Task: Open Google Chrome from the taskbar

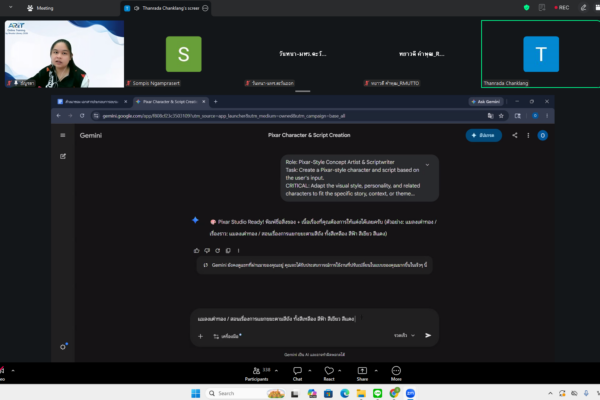Action: click(394, 393)
